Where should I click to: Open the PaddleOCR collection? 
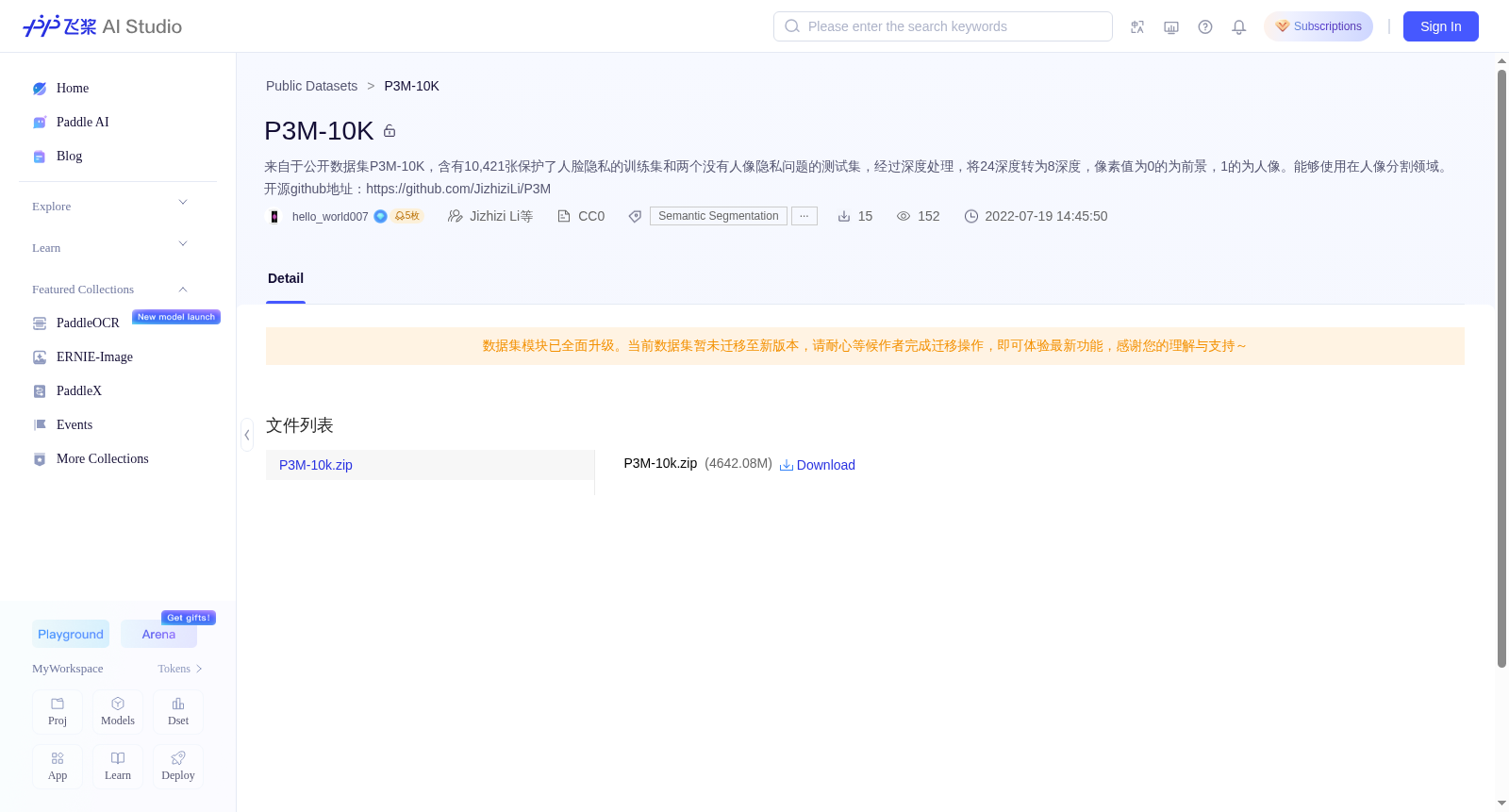pos(88,323)
